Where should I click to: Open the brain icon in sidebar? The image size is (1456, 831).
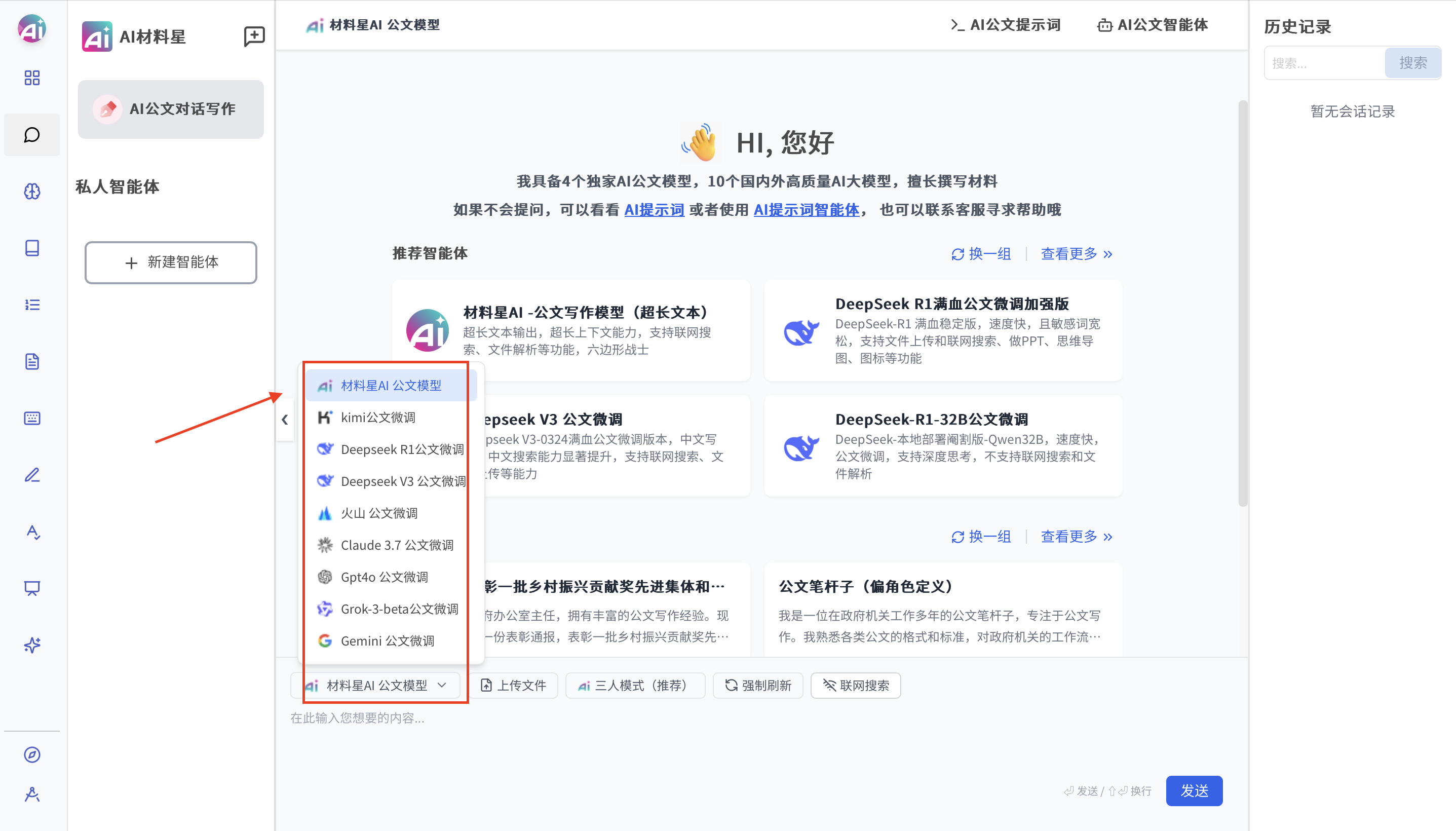pos(32,191)
